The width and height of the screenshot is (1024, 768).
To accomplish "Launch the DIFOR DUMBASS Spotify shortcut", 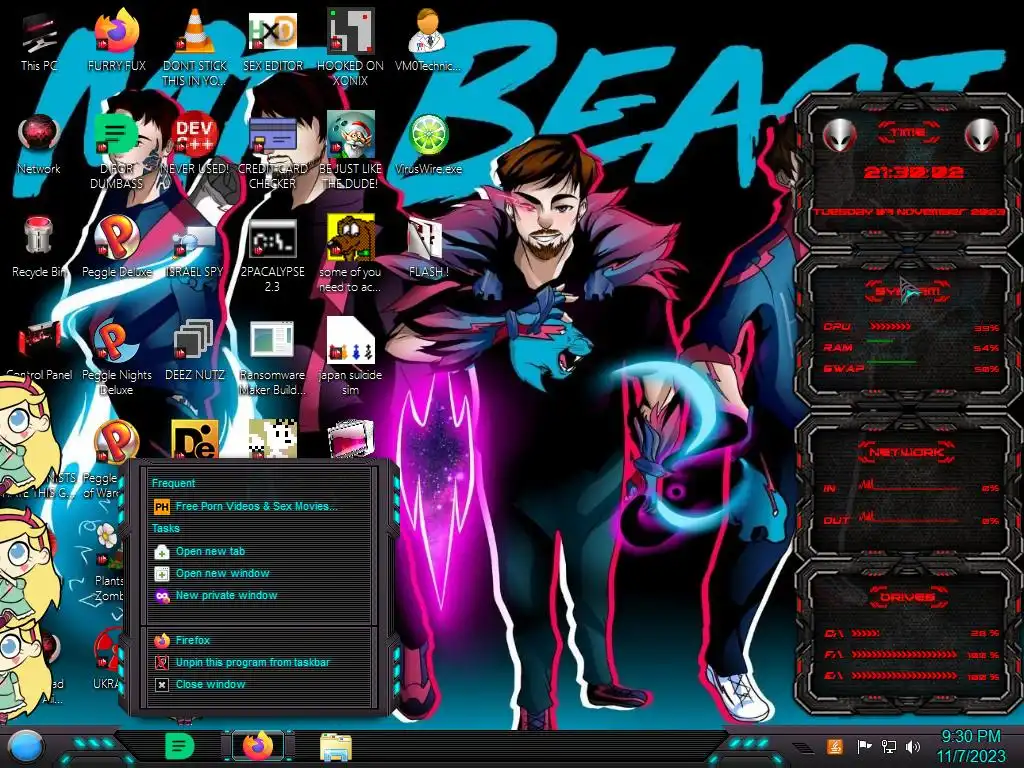I will pos(116,152).
